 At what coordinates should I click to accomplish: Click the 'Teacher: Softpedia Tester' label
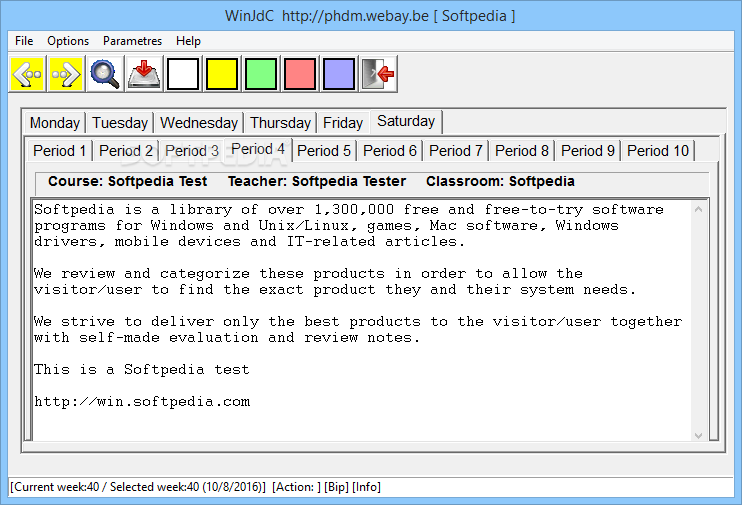pyautogui.click(x=317, y=182)
